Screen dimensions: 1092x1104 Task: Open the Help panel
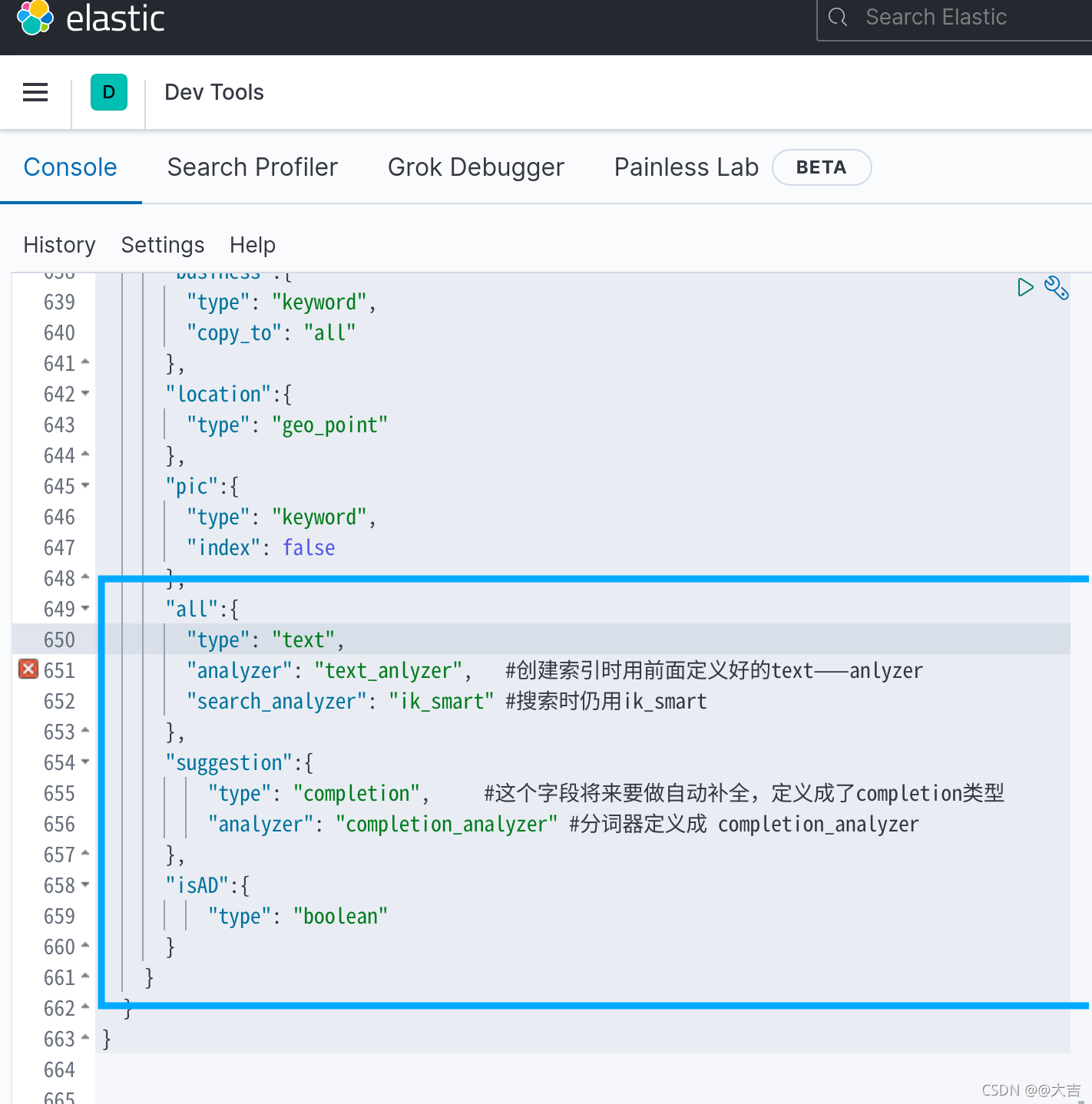pos(253,245)
